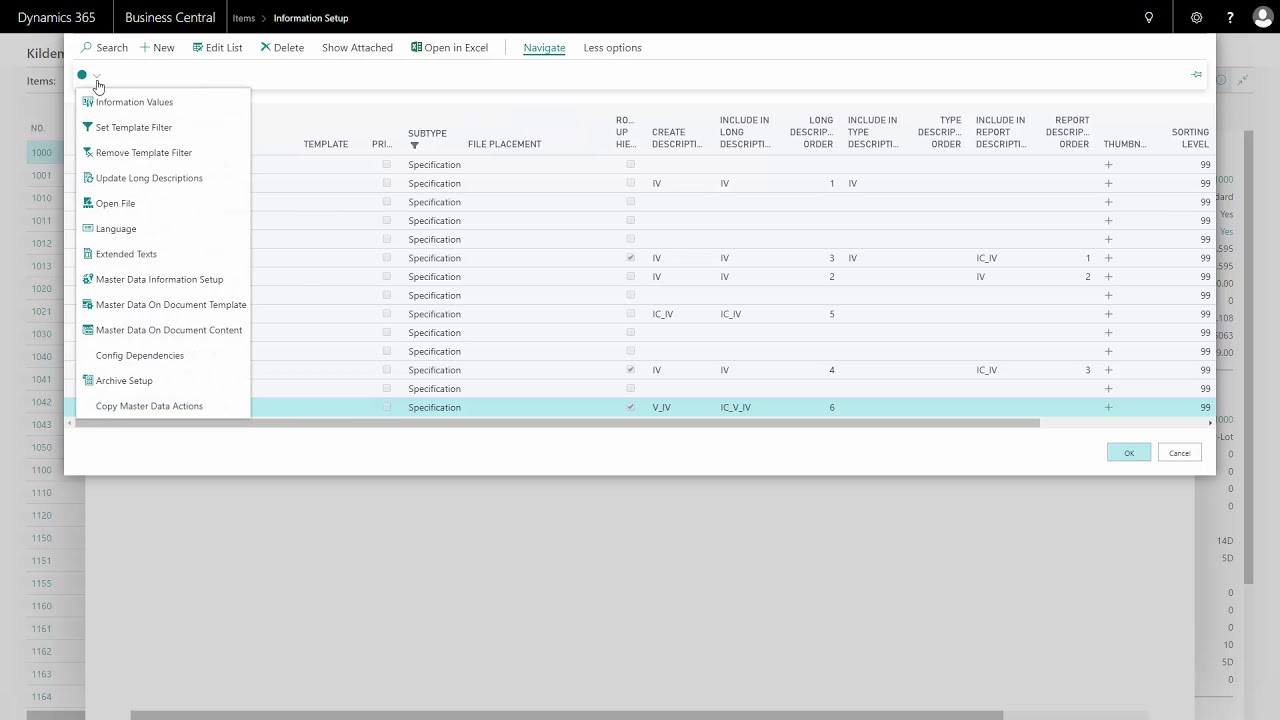The width and height of the screenshot is (1280, 720).
Task: Toggle roll-up hierarchy checkbox in long-order 4 row
Action: pos(630,370)
